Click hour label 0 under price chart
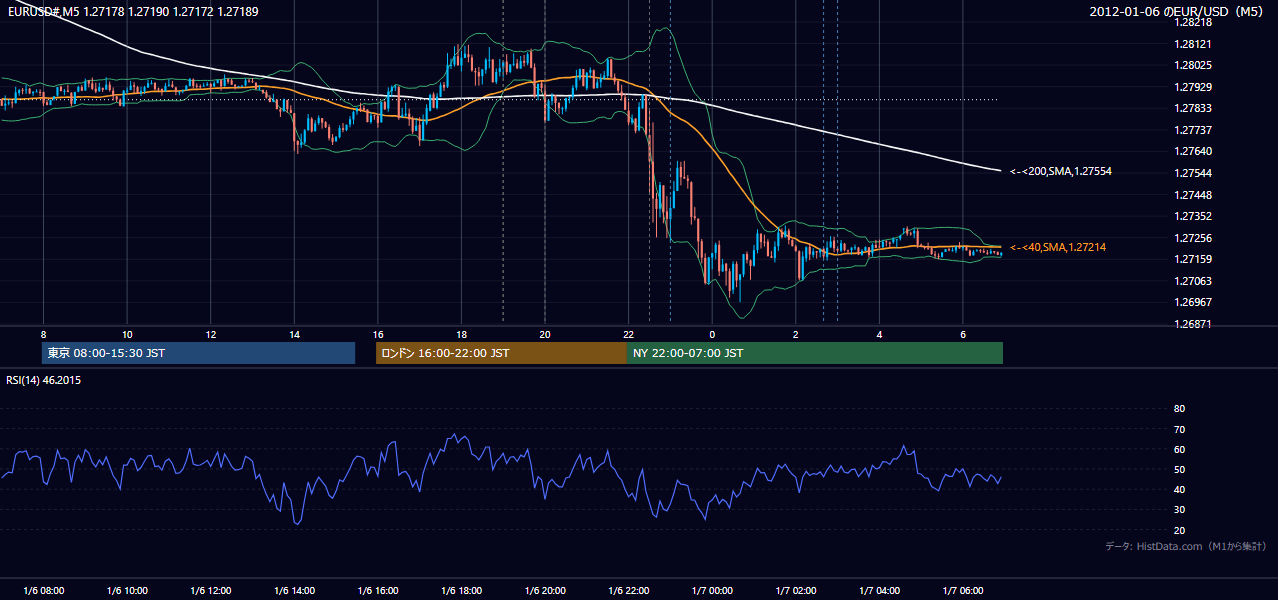 pyautogui.click(x=712, y=333)
